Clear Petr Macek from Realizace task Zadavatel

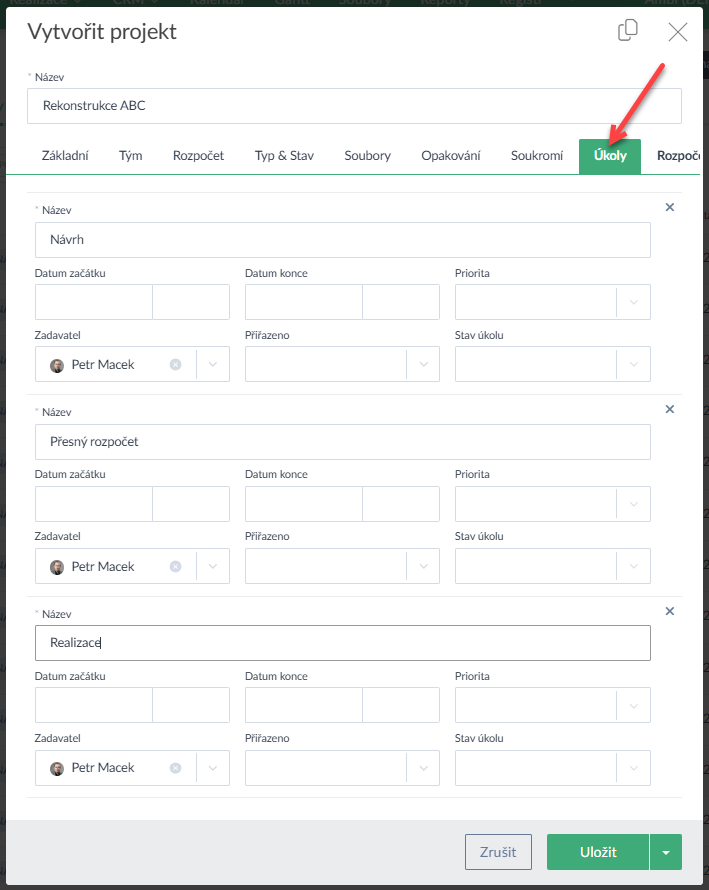(175, 768)
